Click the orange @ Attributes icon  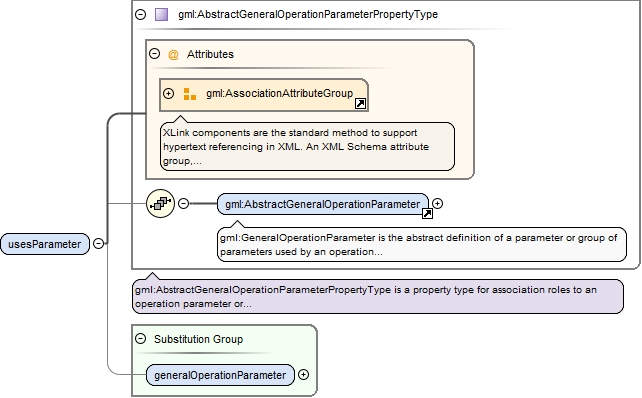[x=173, y=54]
